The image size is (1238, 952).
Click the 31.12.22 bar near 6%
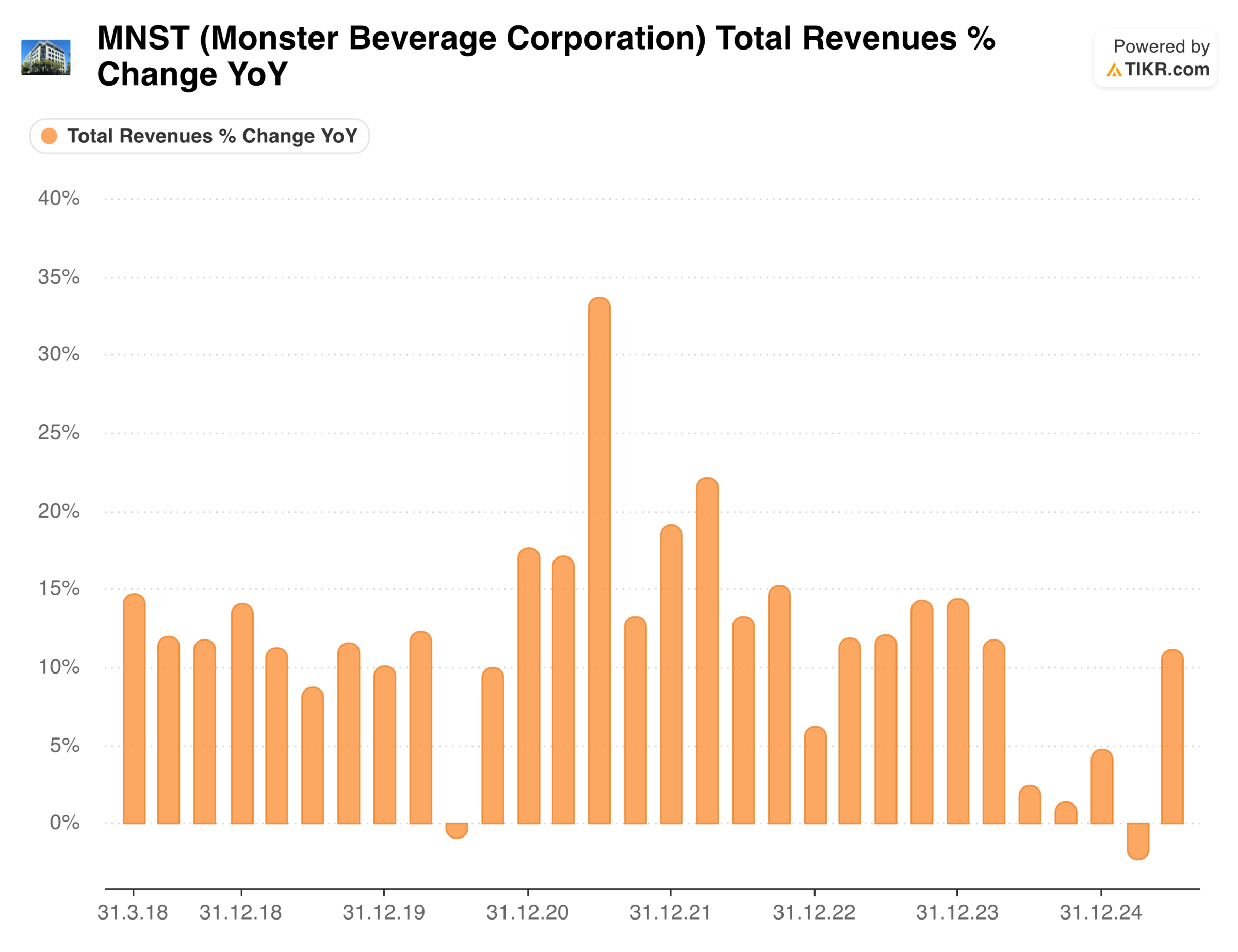(815, 775)
